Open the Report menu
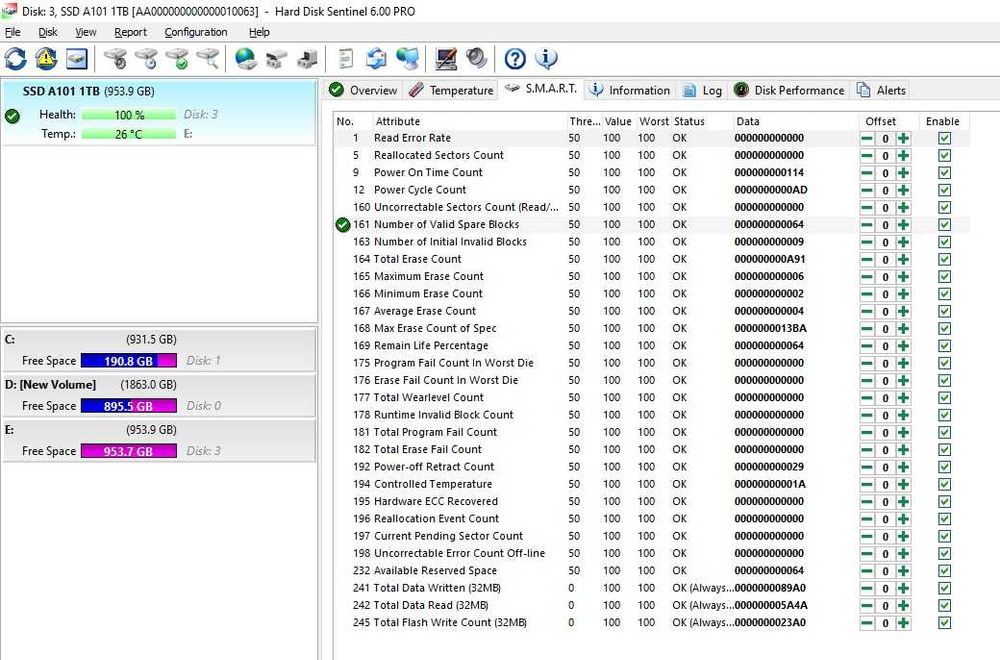Viewport: 1000px width, 660px height. coord(130,32)
